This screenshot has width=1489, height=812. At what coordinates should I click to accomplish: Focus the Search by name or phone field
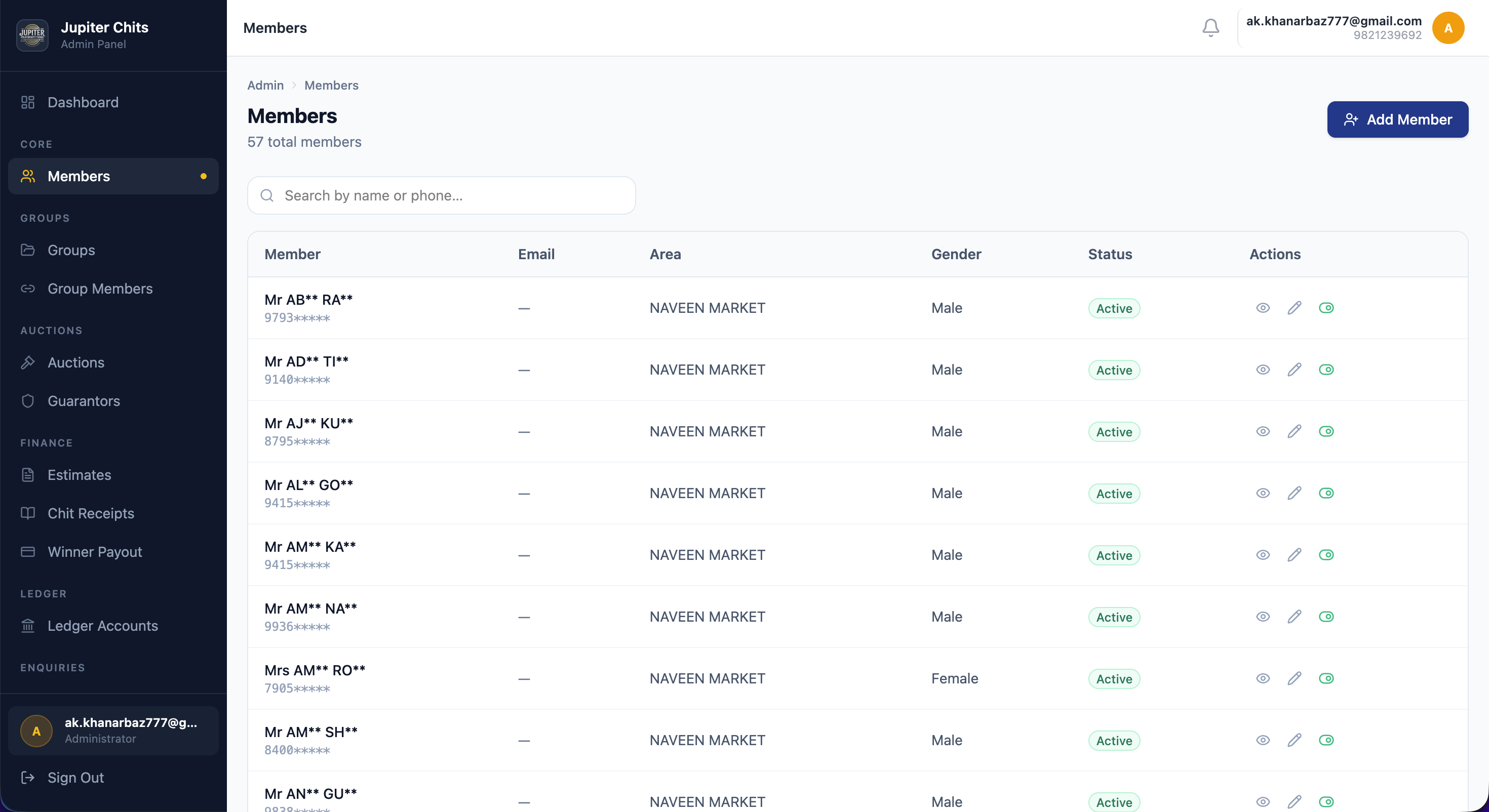tap(451, 196)
